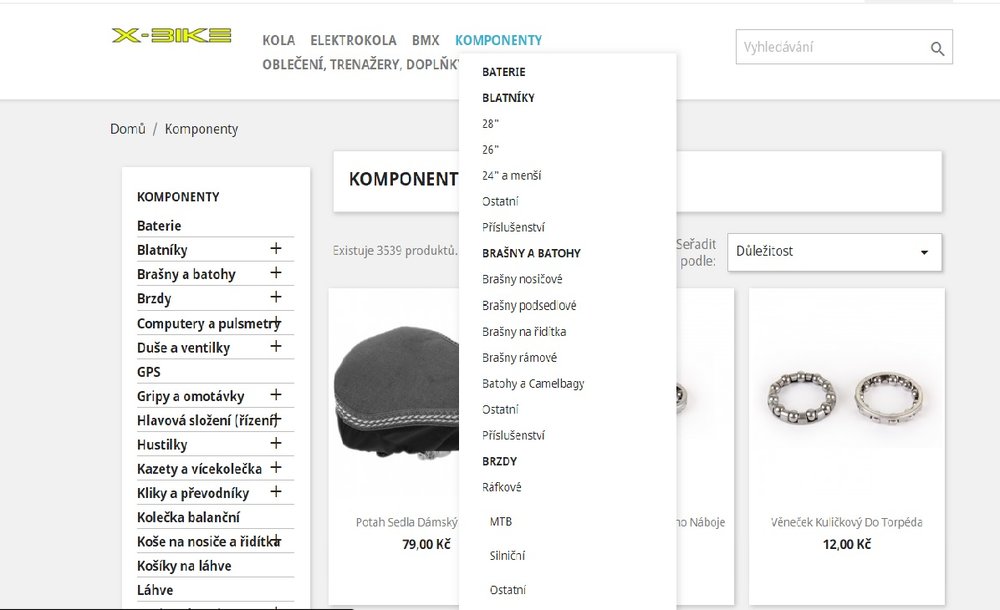Screen dimensions: 1000x610
Task: Expand Computery a pulsmetry sidebar category
Action: [276, 322]
